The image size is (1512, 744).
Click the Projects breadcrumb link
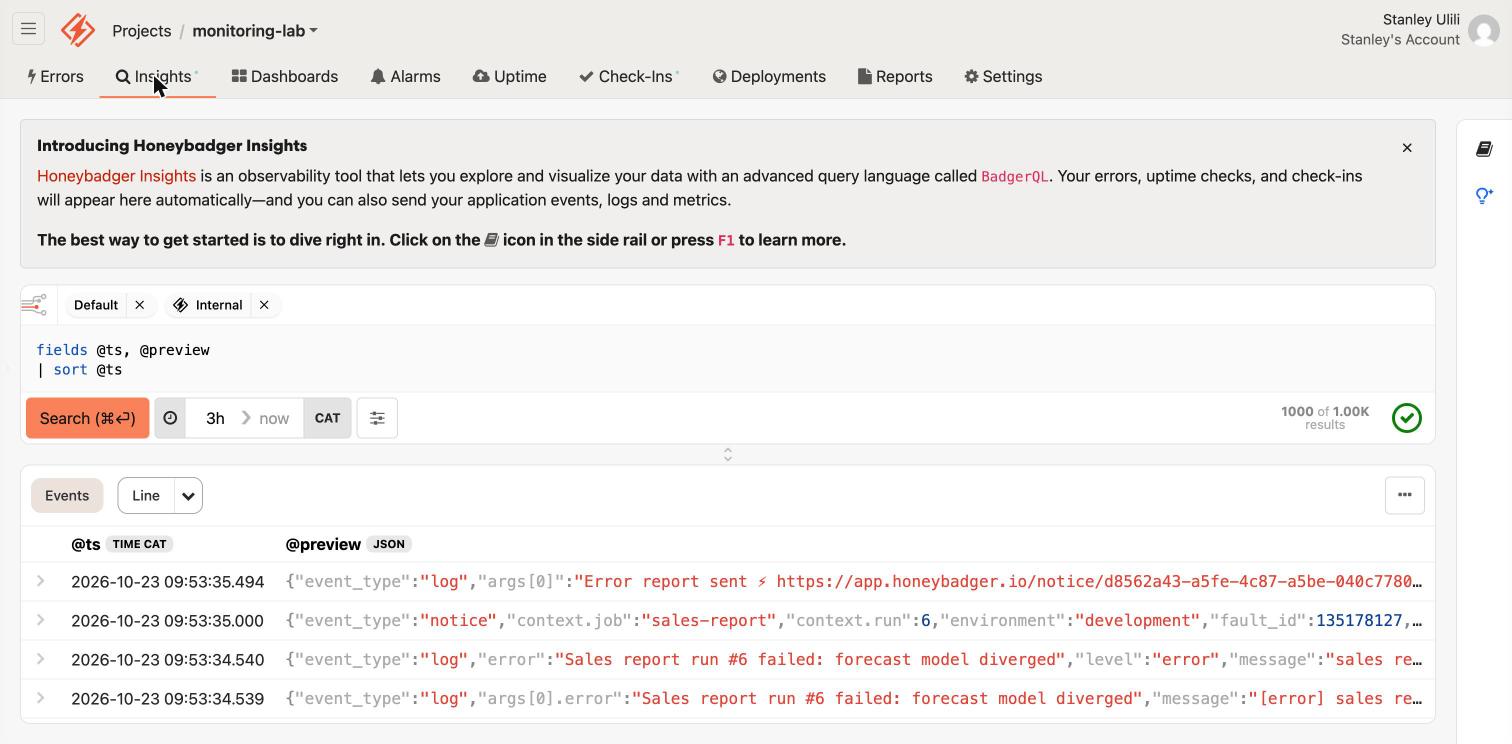pos(142,31)
